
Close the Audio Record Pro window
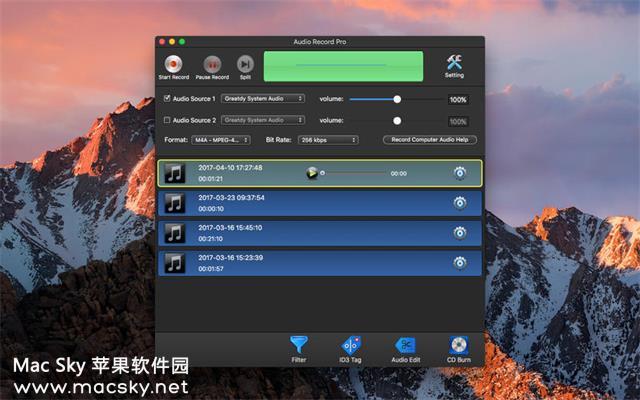162,42
